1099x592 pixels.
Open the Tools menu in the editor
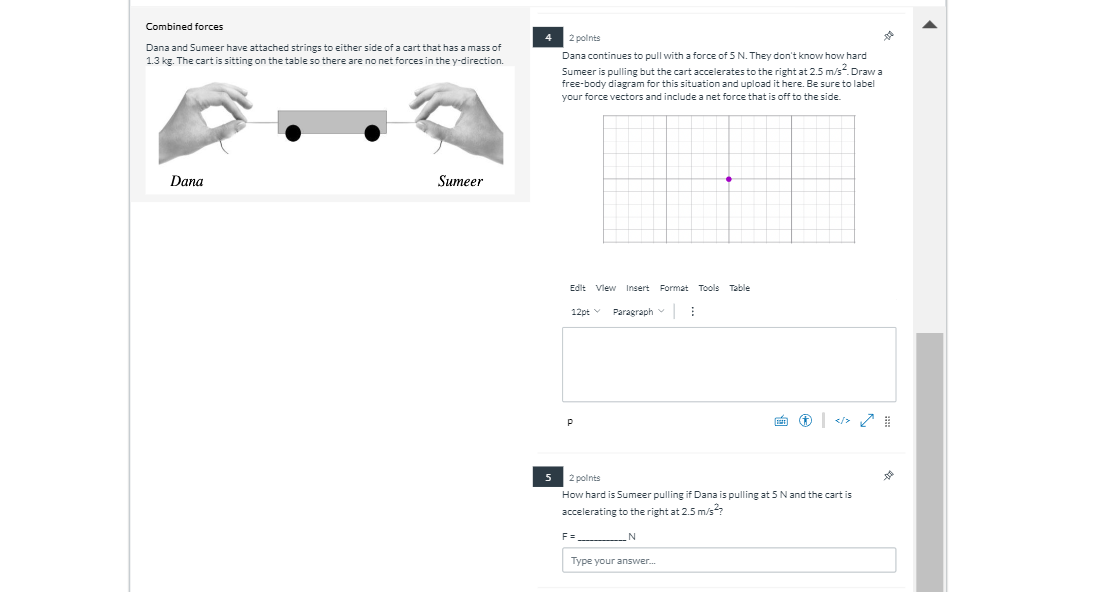pyautogui.click(x=709, y=287)
